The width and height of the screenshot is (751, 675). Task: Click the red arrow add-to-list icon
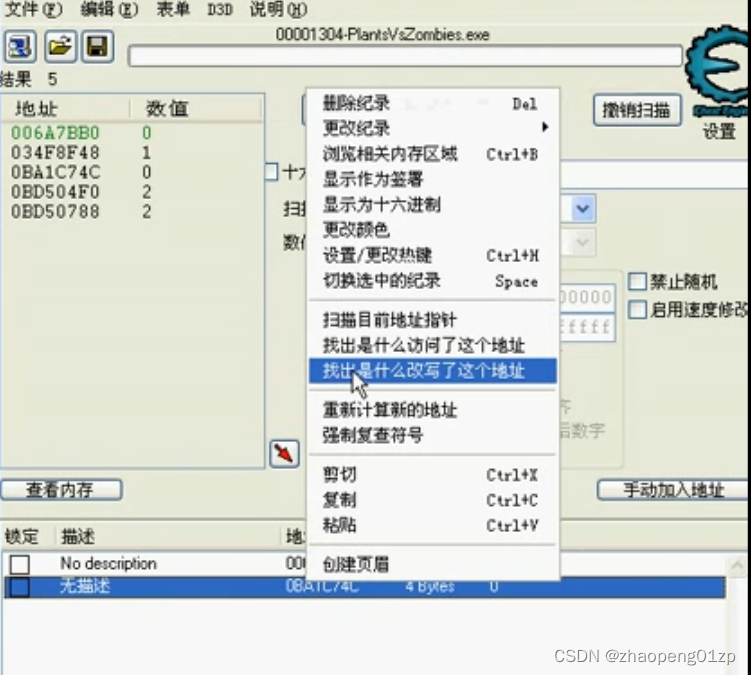(284, 453)
